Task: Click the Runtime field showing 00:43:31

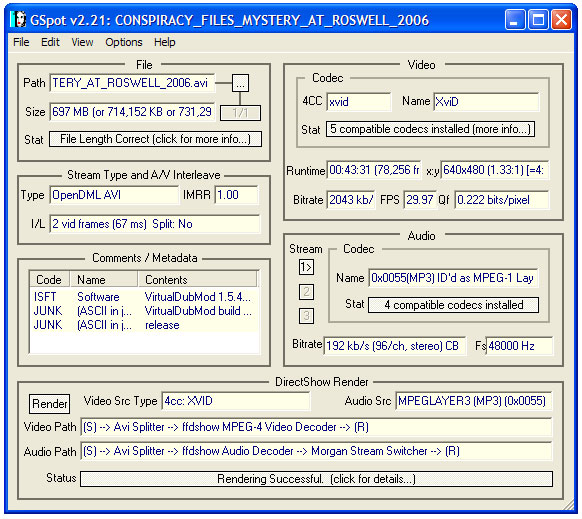Action: tap(374, 170)
